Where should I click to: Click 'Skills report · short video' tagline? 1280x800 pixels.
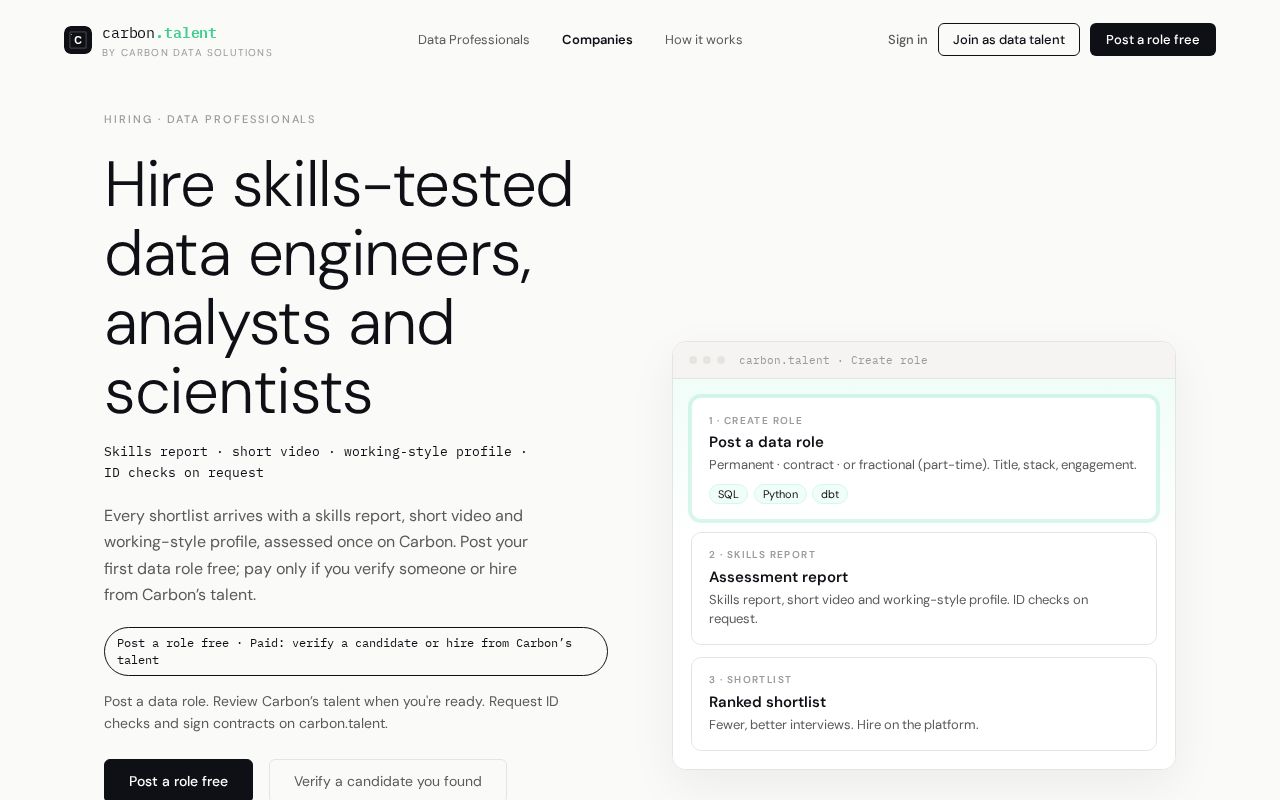pyautogui.click(x=316, y=462)
